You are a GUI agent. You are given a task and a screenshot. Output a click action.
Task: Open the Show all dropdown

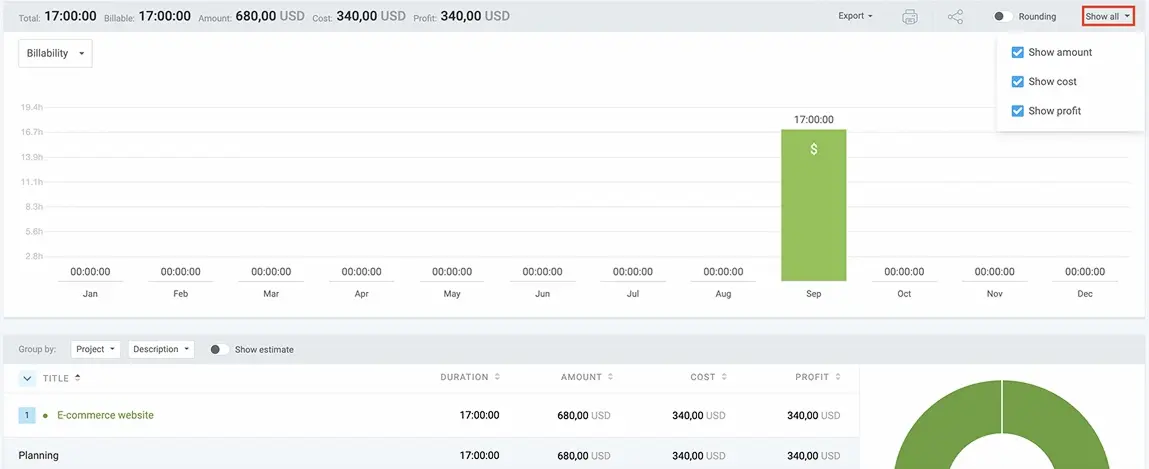pyautogui.click(x=1107, y=16)
